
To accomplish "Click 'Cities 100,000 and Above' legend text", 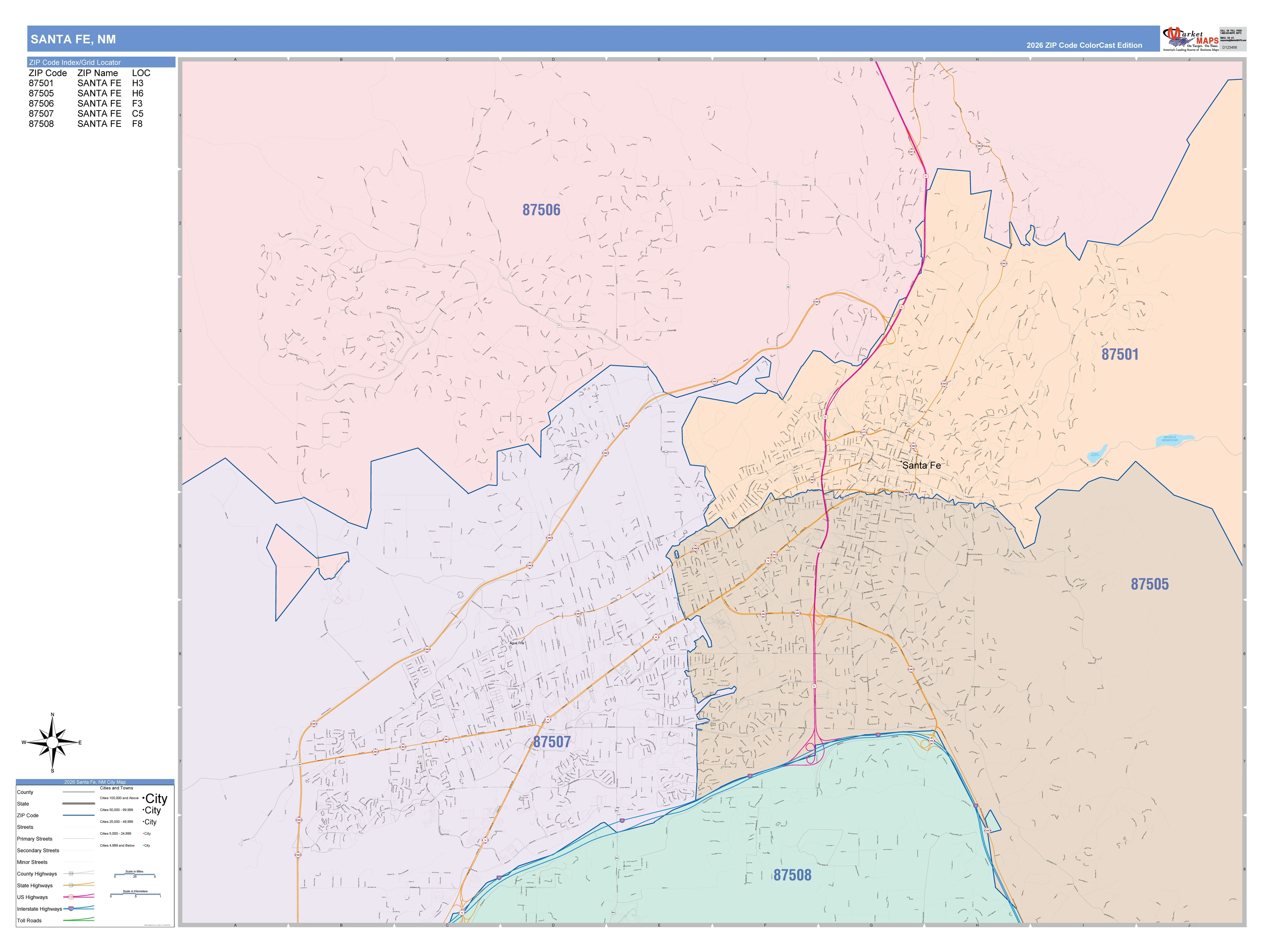I will point(119,798).
